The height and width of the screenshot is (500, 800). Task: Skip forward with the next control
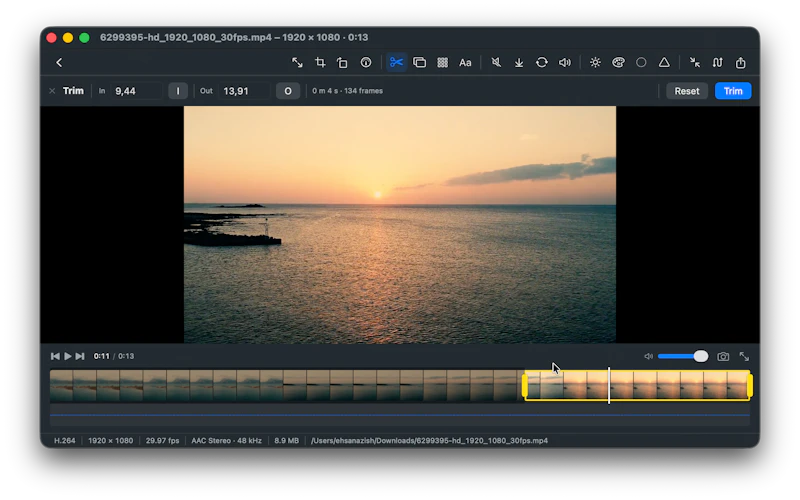click(x=80, y=356)
